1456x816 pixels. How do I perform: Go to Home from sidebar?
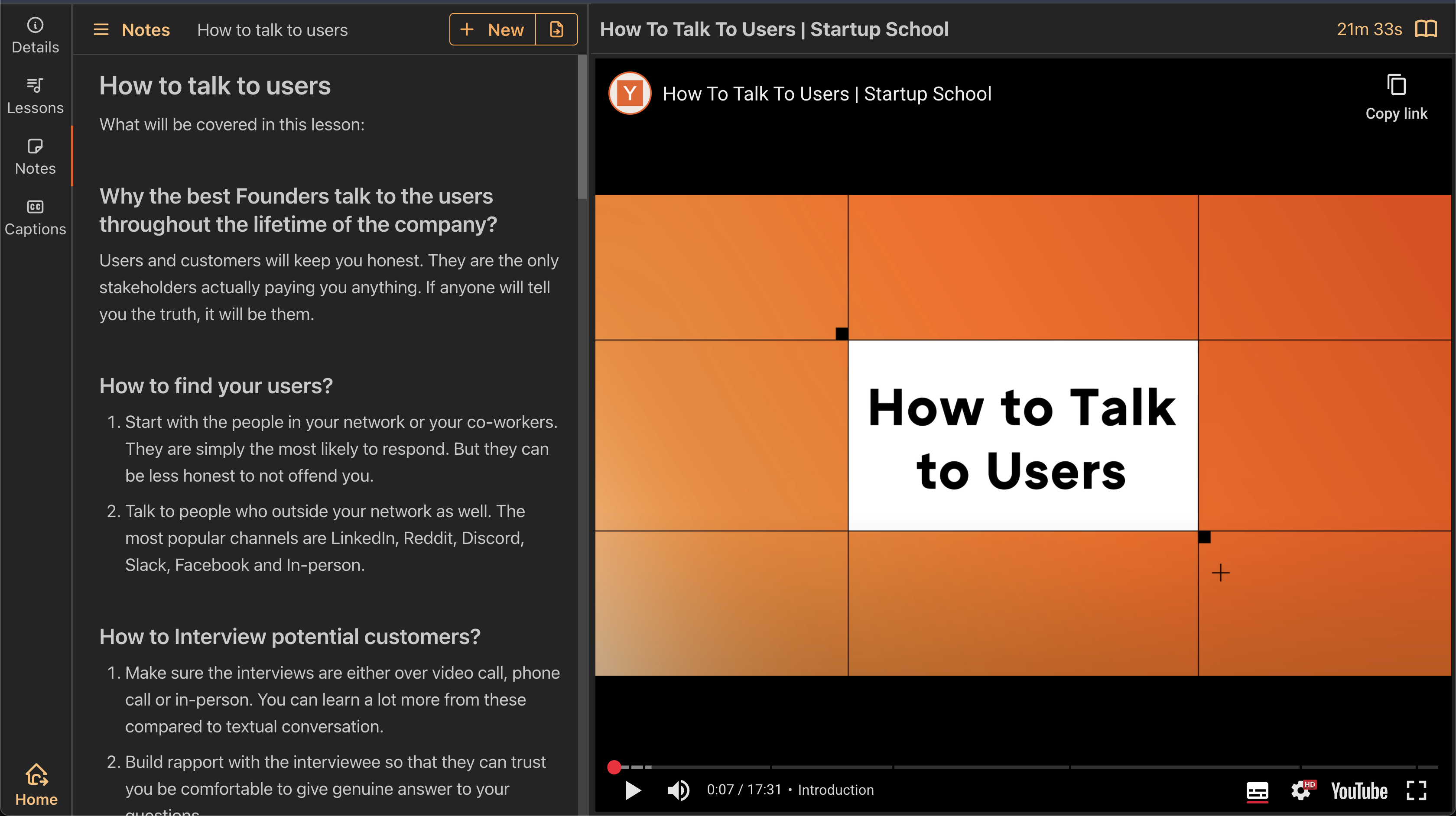pos(36,784)
